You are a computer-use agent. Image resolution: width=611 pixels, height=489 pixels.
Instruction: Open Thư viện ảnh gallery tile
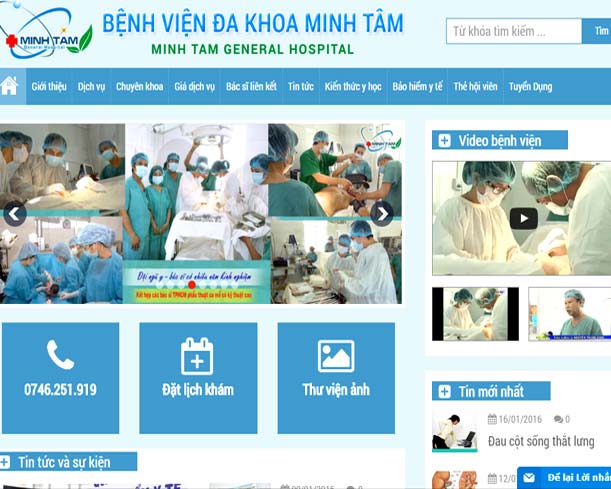[x=336, y=378]
